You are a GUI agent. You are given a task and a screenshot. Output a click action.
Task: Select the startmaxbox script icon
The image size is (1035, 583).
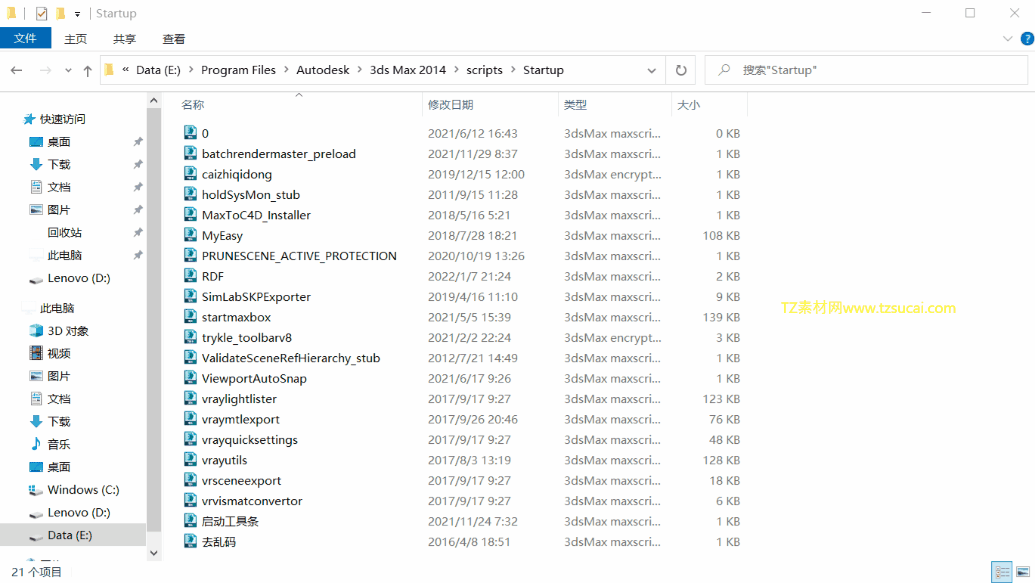[x=190, y=317]
